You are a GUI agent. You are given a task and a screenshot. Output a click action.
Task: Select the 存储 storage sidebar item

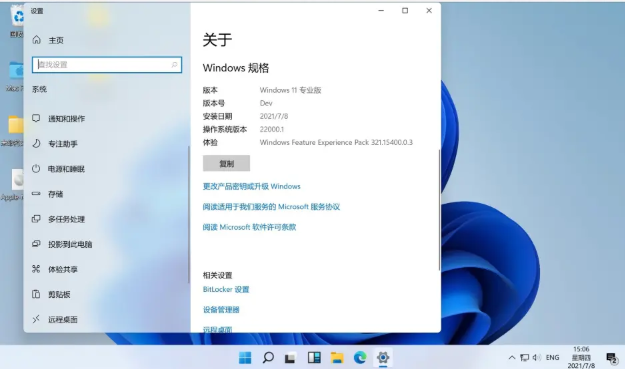(x=106, y=194)
